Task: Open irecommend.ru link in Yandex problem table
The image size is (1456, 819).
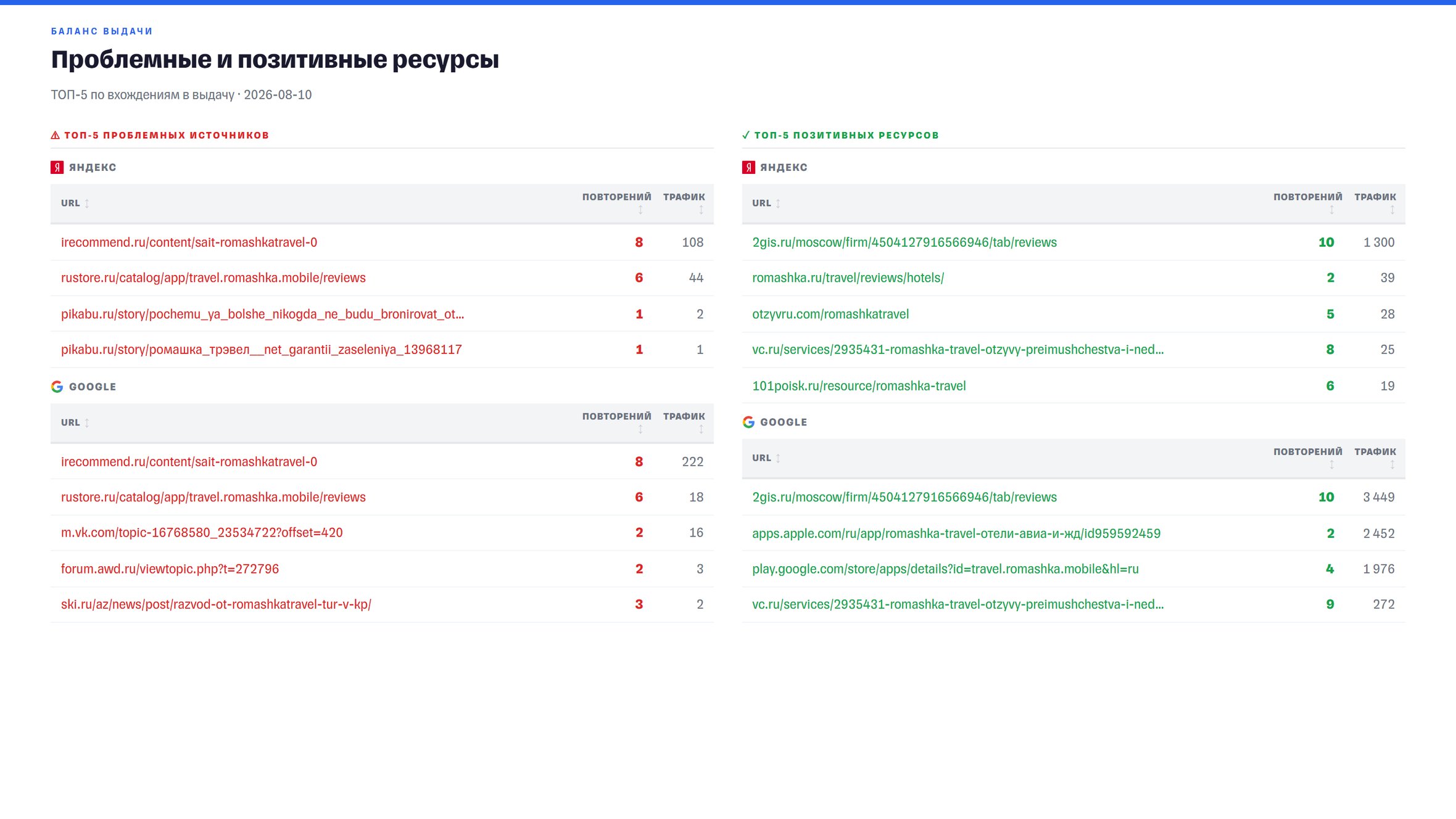Action: point(189,242)
